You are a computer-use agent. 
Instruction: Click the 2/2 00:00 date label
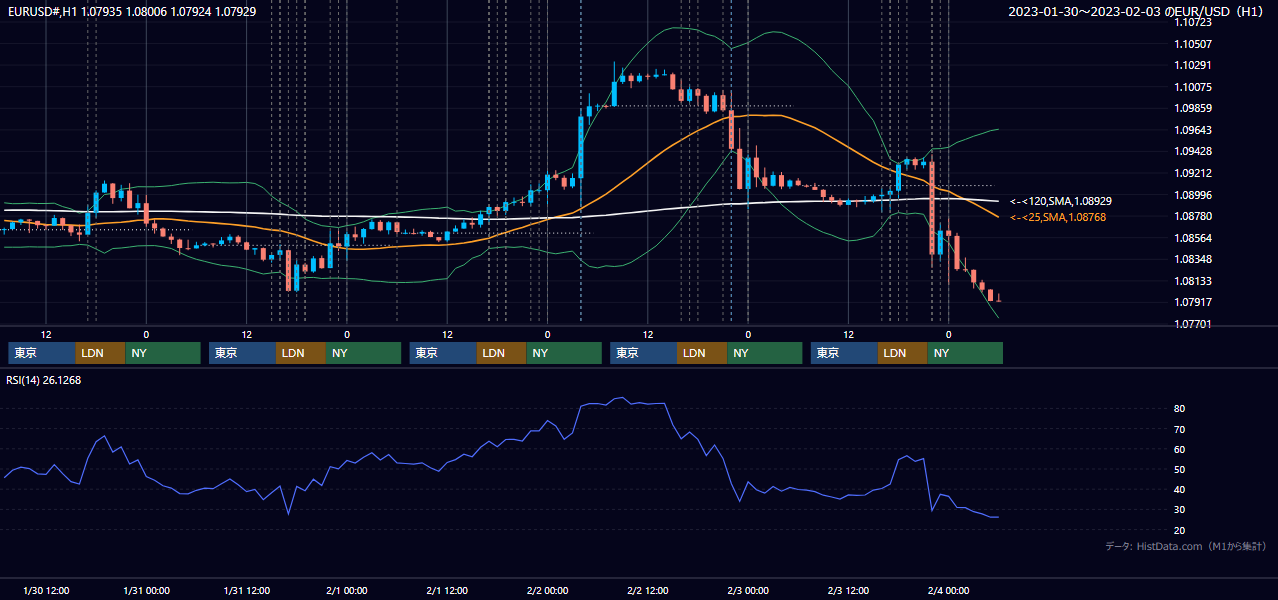tap(548, 591)
